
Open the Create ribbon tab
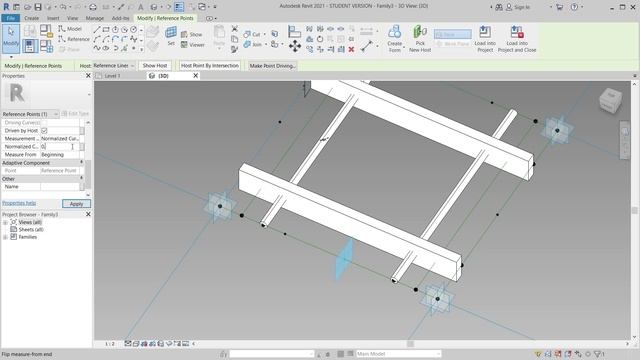[x=31, y=18]
